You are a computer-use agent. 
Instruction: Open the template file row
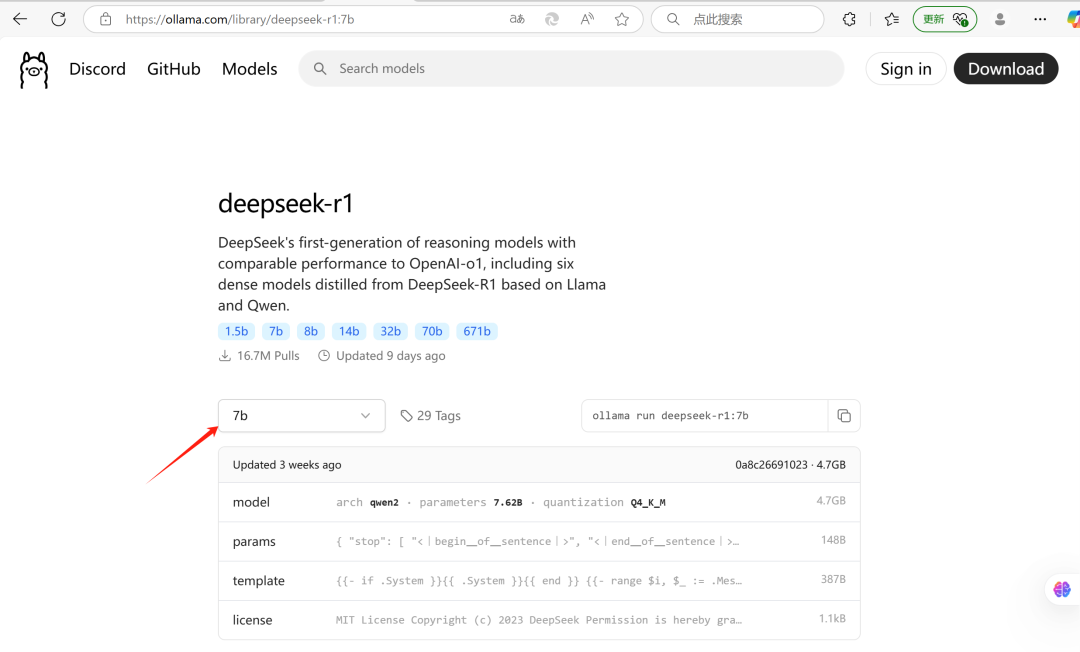[539, 580]
